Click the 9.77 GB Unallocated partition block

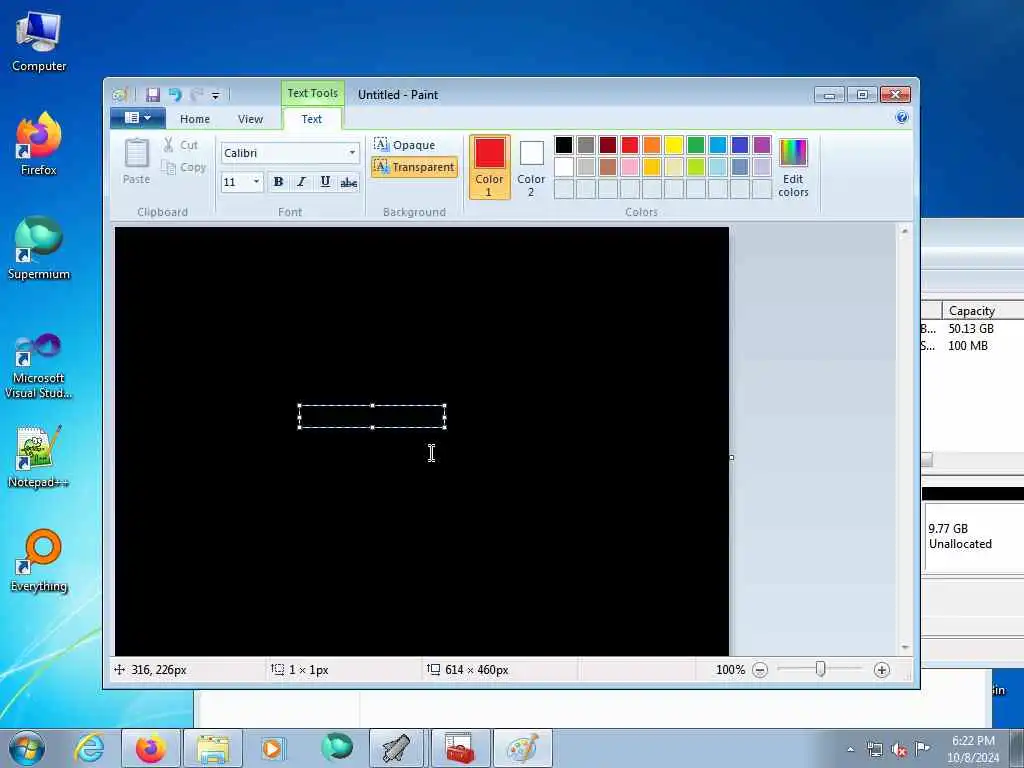973,537
